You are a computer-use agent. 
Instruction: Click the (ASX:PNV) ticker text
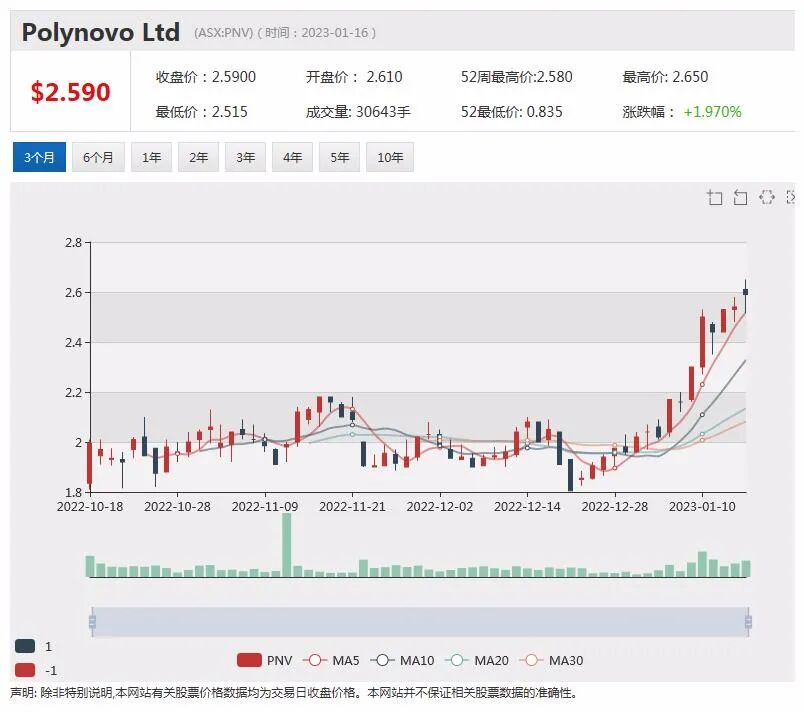[223, 33]
